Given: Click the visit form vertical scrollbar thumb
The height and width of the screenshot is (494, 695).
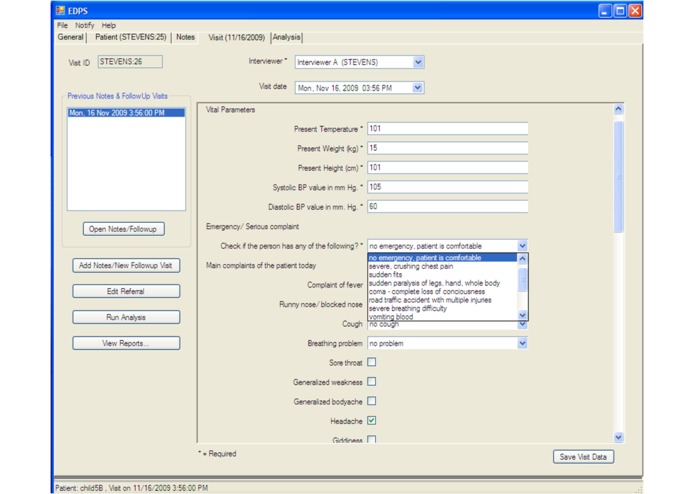Looking at the screenshot, I should (618, 176).
